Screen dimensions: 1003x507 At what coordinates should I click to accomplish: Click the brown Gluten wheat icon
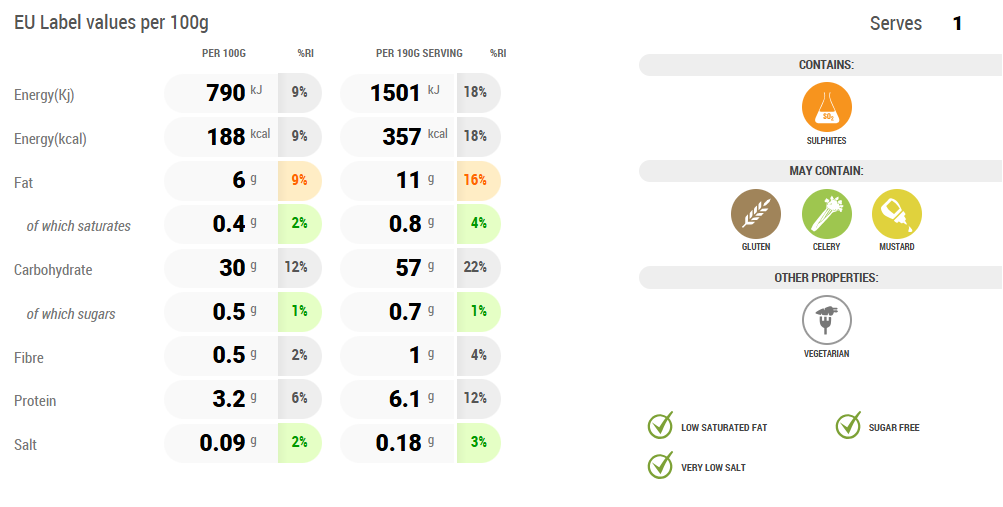coord(756,213)
